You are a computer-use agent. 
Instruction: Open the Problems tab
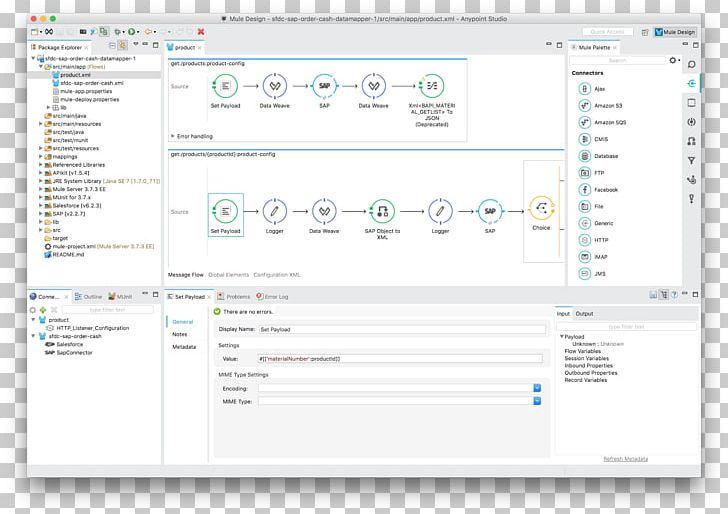(234, 297)
